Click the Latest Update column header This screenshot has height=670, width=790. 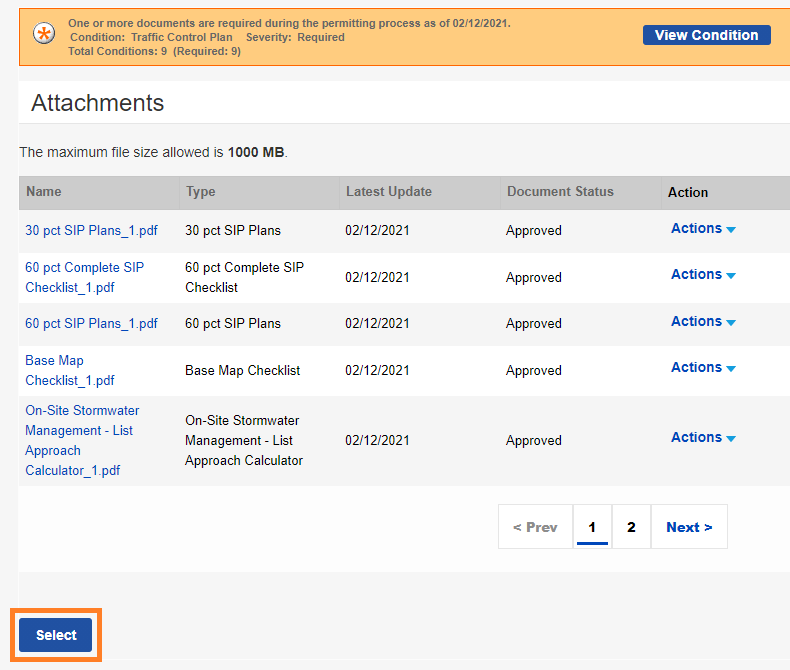pyautogui.click(x=389, y=192)
